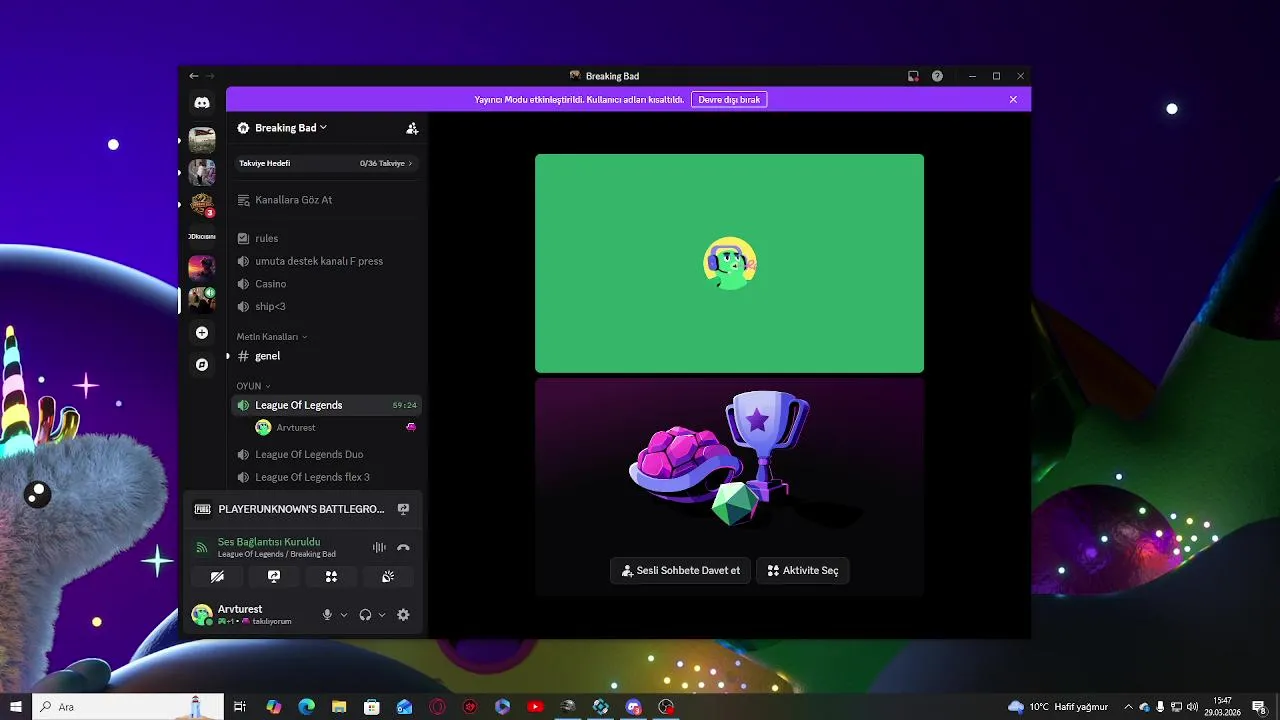The width and height of the screenshot is (1280, 720).
Task: Click Arvturest user avatar in bottom panel
Action: 202,615
